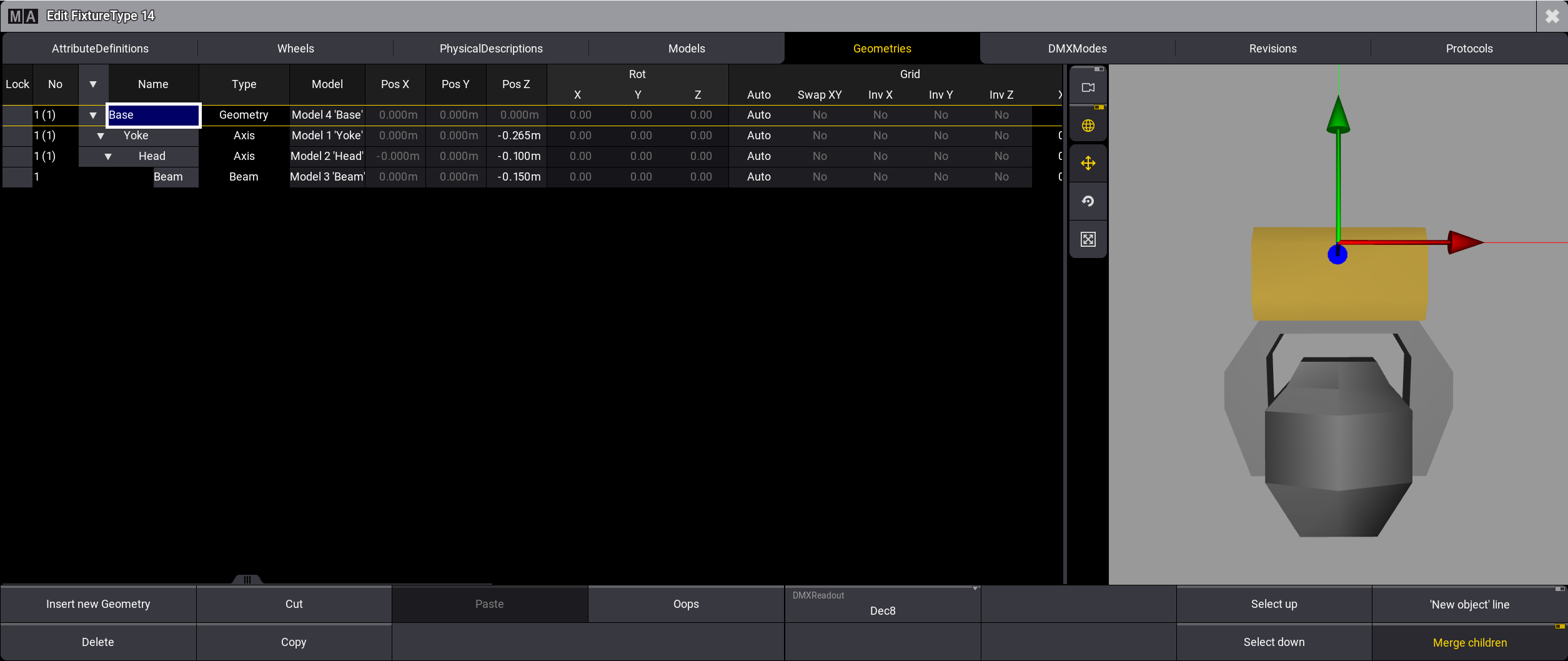Click the yellow globe icon

tap(1088, 126)
